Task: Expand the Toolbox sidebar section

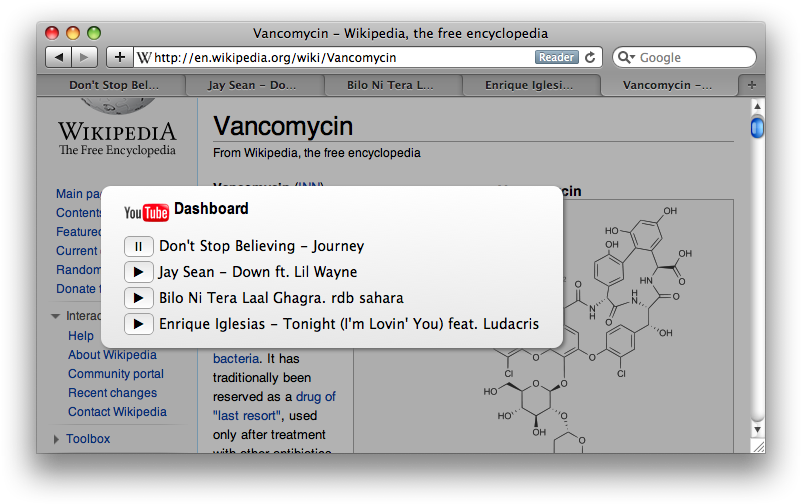Action: (x=55, y=439)
